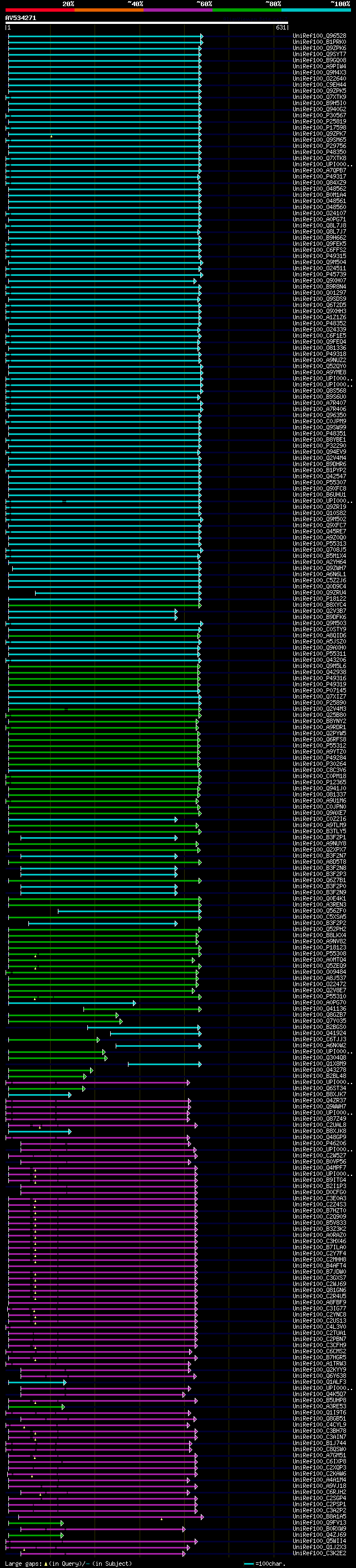Select the UniRef100_A7GM51 entry

pos(319,1456)
